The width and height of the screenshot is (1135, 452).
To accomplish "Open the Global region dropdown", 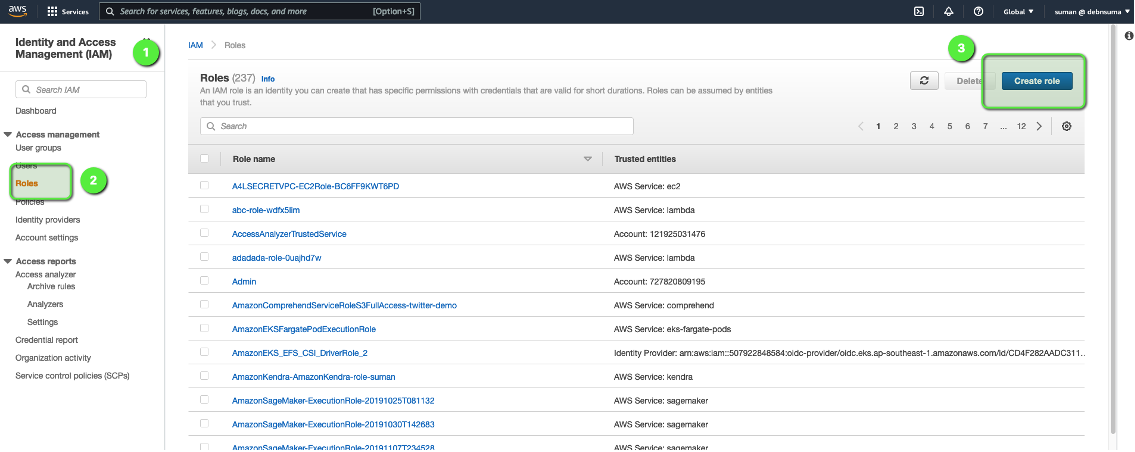I will [1018, 12].
